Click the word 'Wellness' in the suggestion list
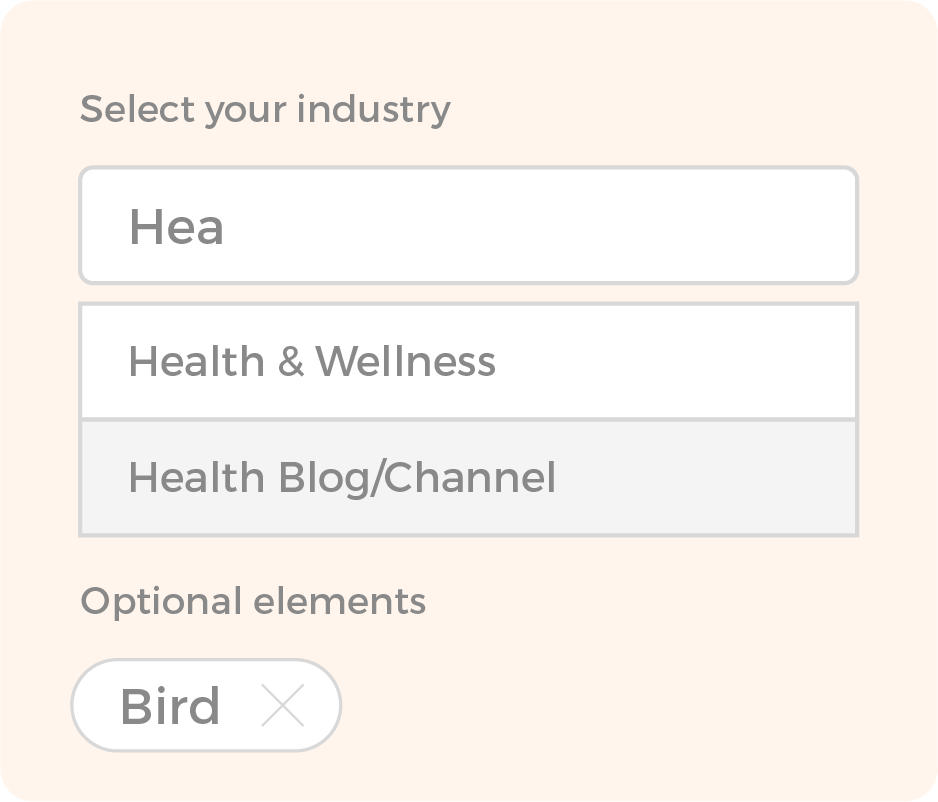The width and height of the screenshot is (938, 802). (x=405, y=361)
